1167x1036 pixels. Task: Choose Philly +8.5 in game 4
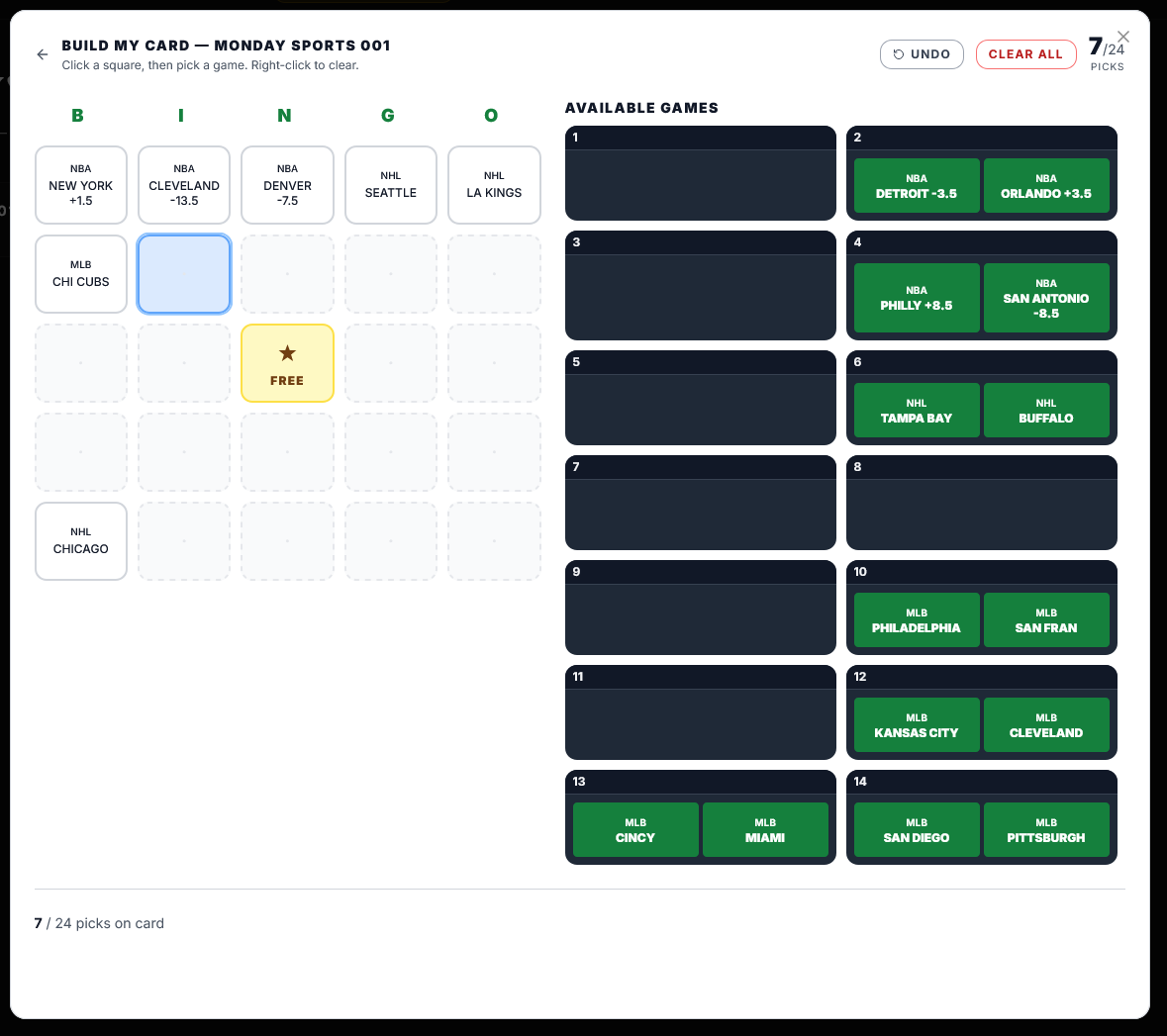pyautogui.click(x=916, y=298)
